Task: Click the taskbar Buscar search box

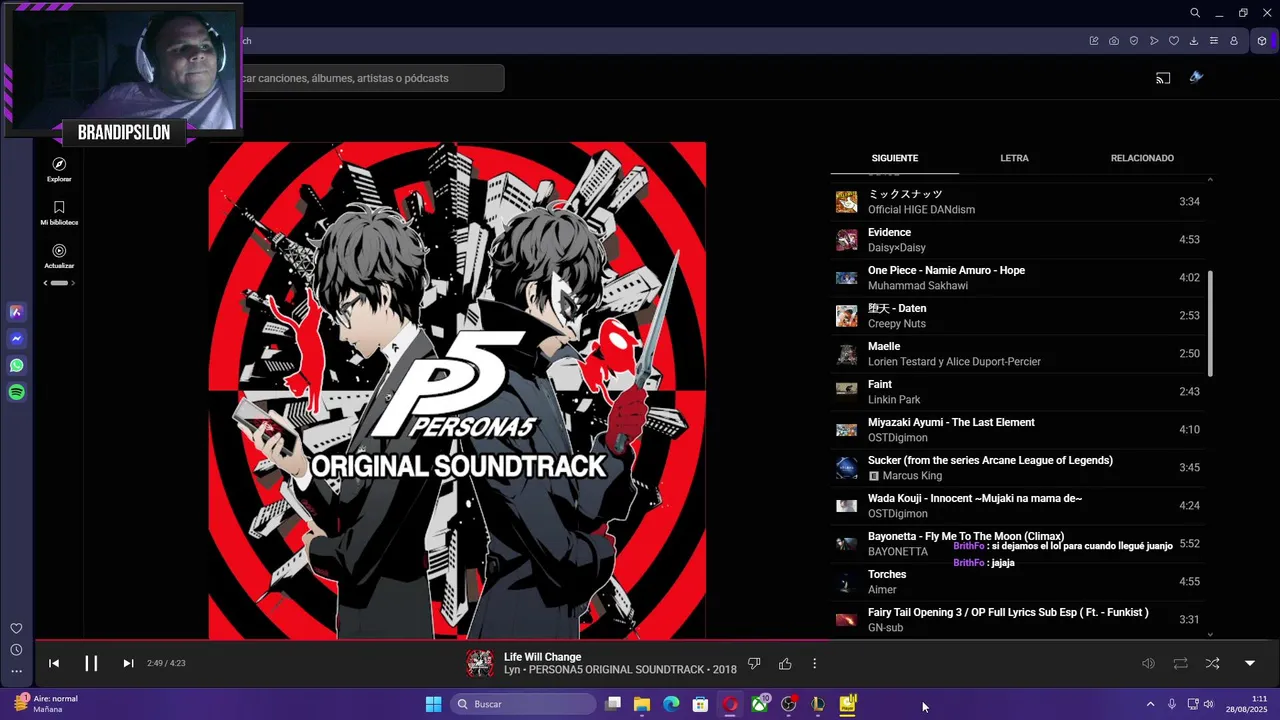Action: click(x=523, y=704)
